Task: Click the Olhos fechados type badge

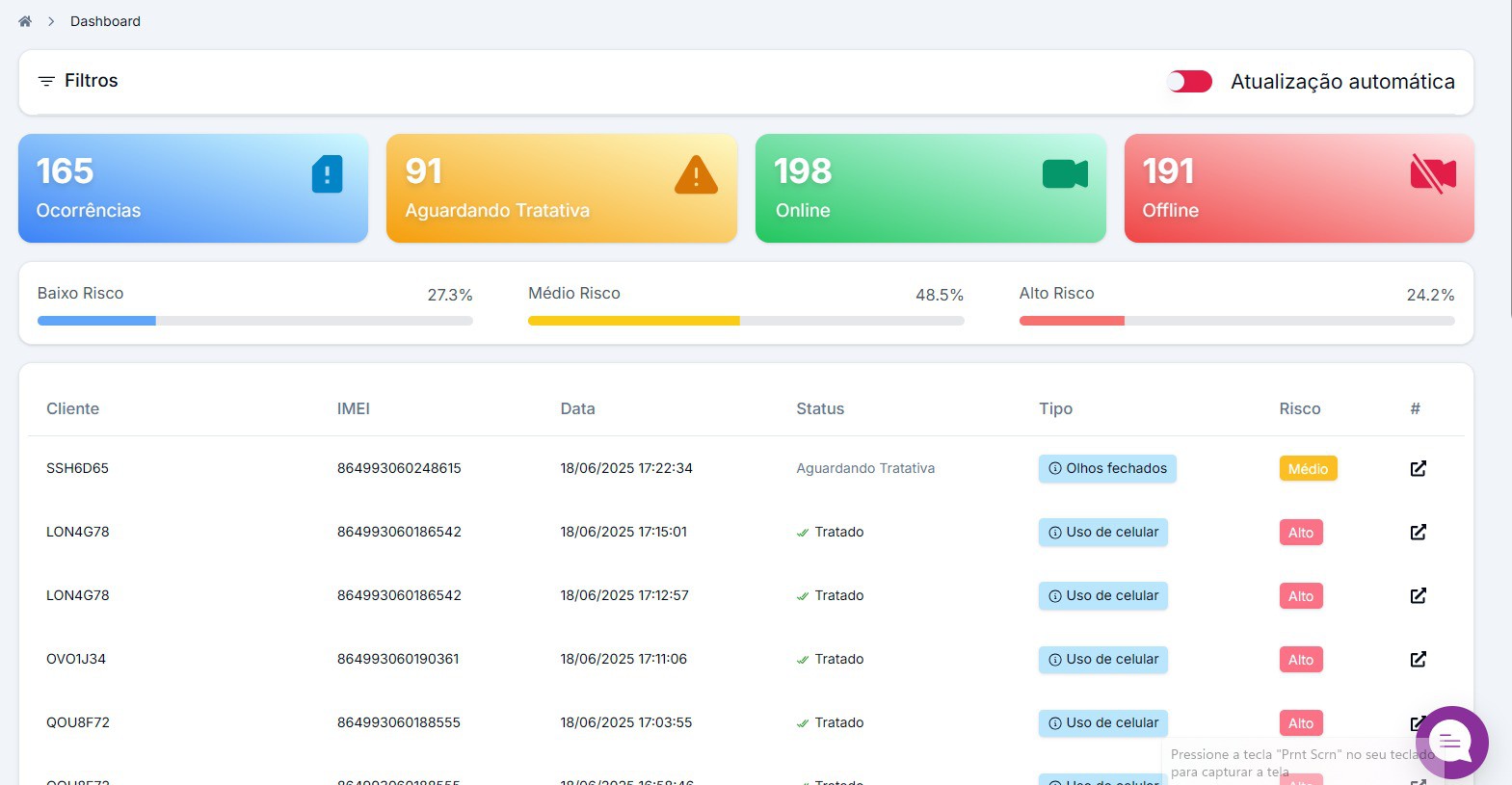Action: (1107, 468)
